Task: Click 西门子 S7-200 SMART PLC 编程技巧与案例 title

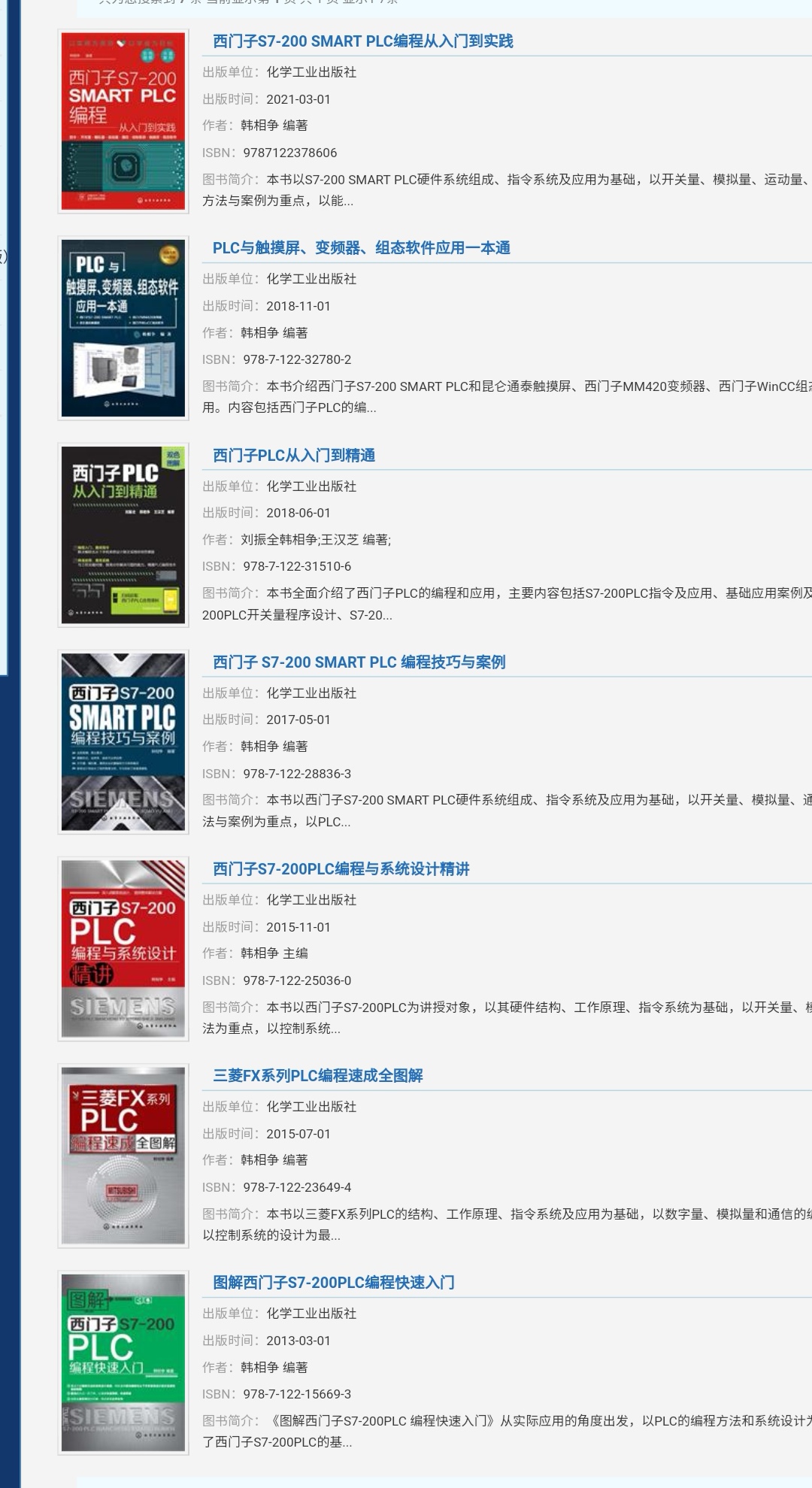Action: click(359, 662)
